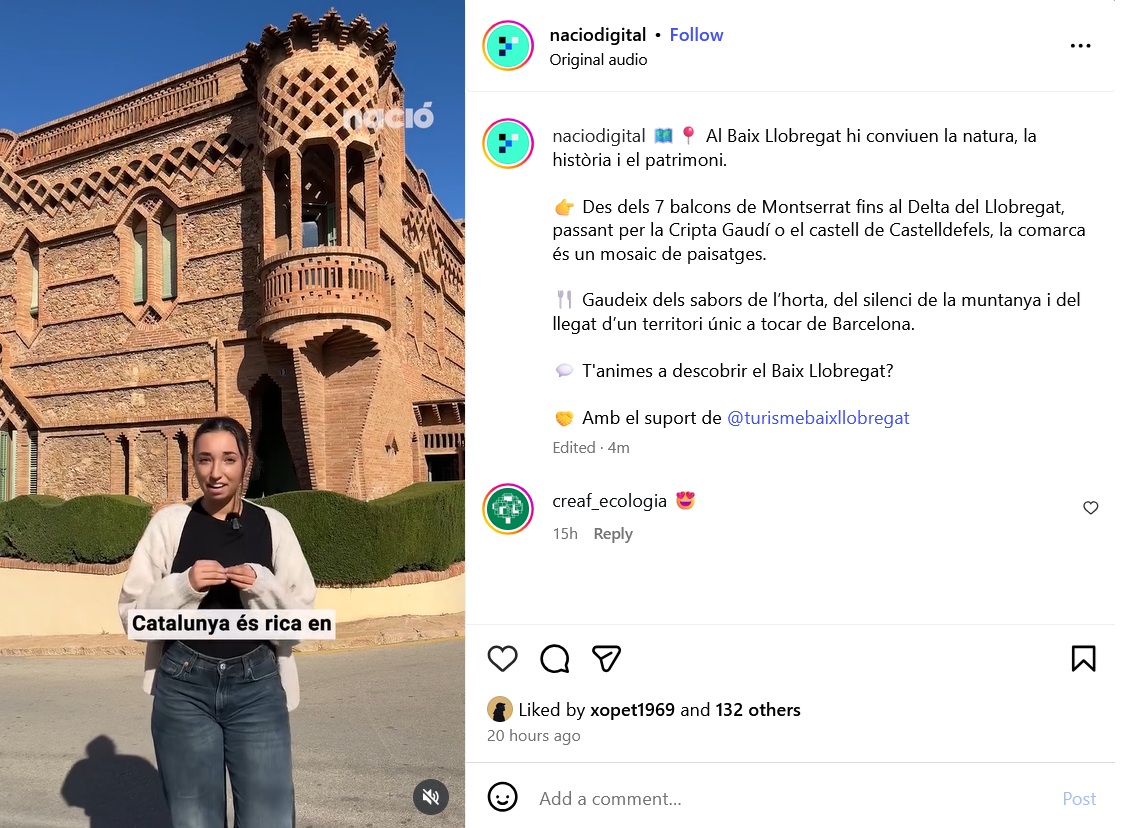1123x828 pixels.
Task: Like the post with the heart icon
Action: click(502, 658)
